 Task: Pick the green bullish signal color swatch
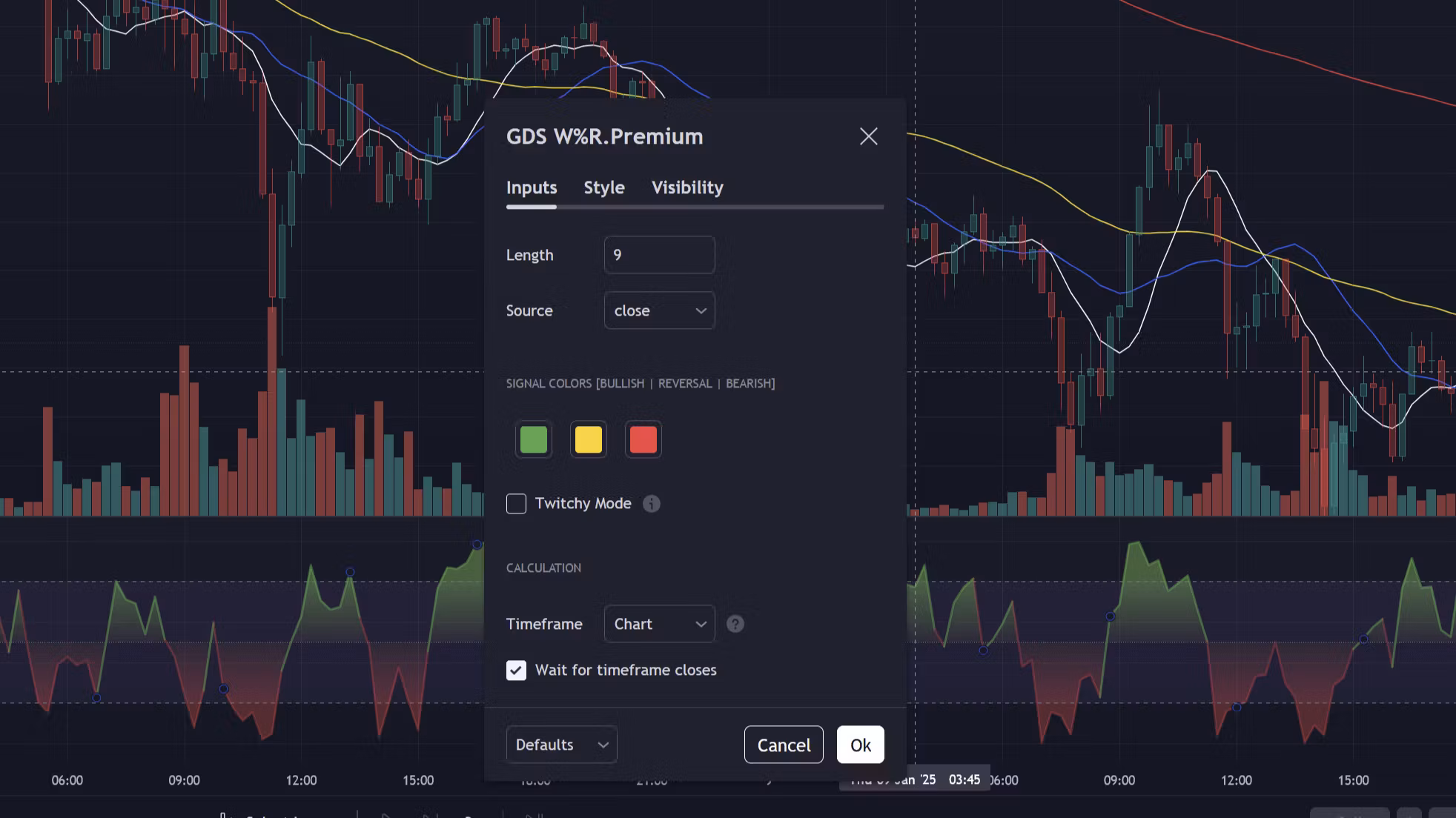pos(533,439)
